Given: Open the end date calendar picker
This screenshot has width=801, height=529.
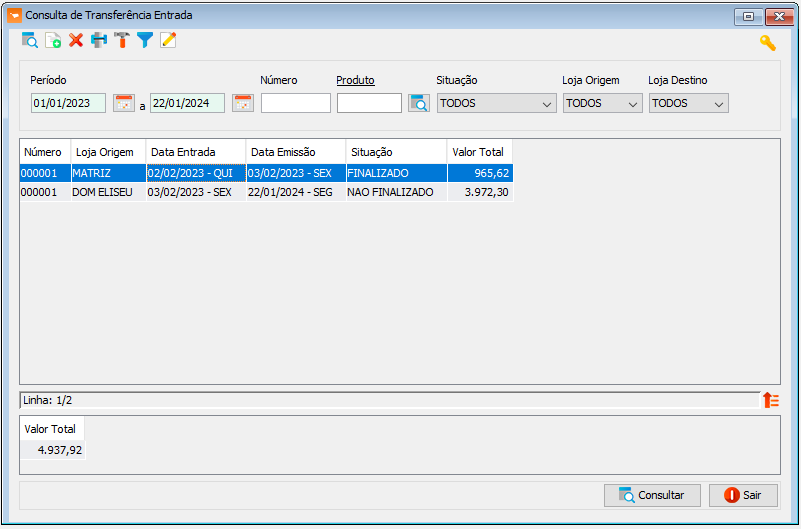Looking at the screenshot, I should click(243, 103).
